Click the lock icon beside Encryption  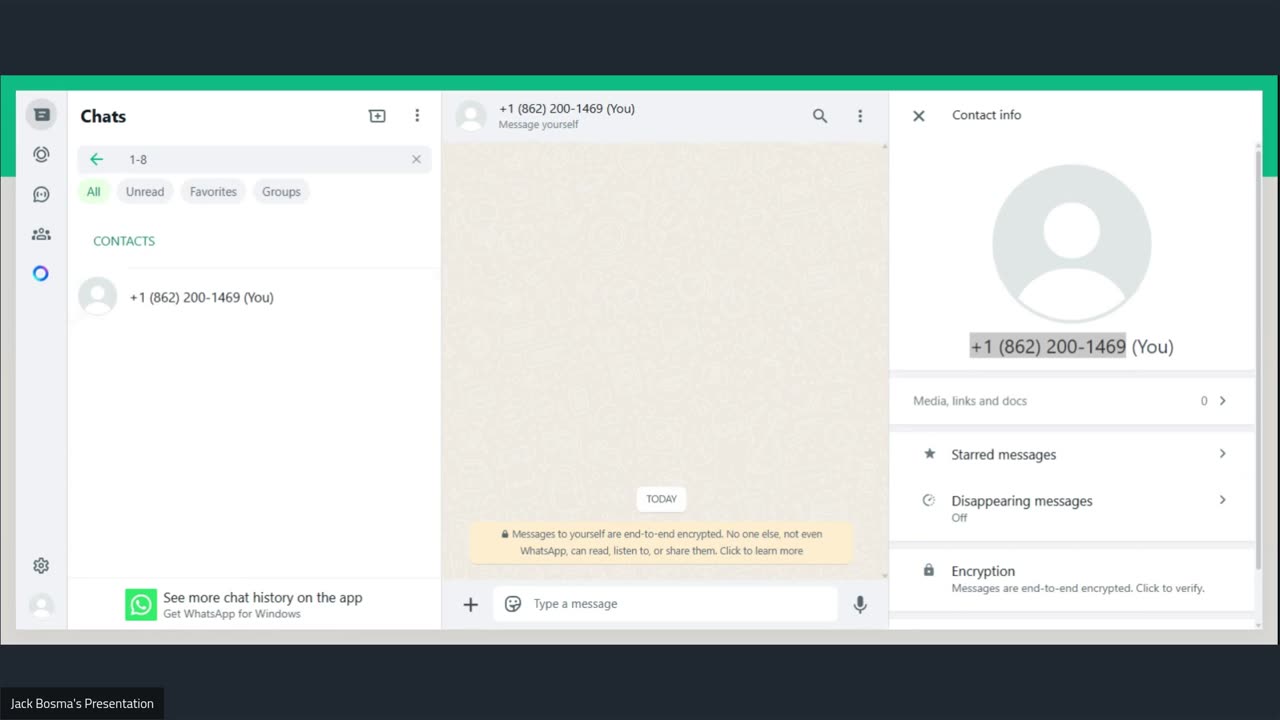tap(929, 570)
